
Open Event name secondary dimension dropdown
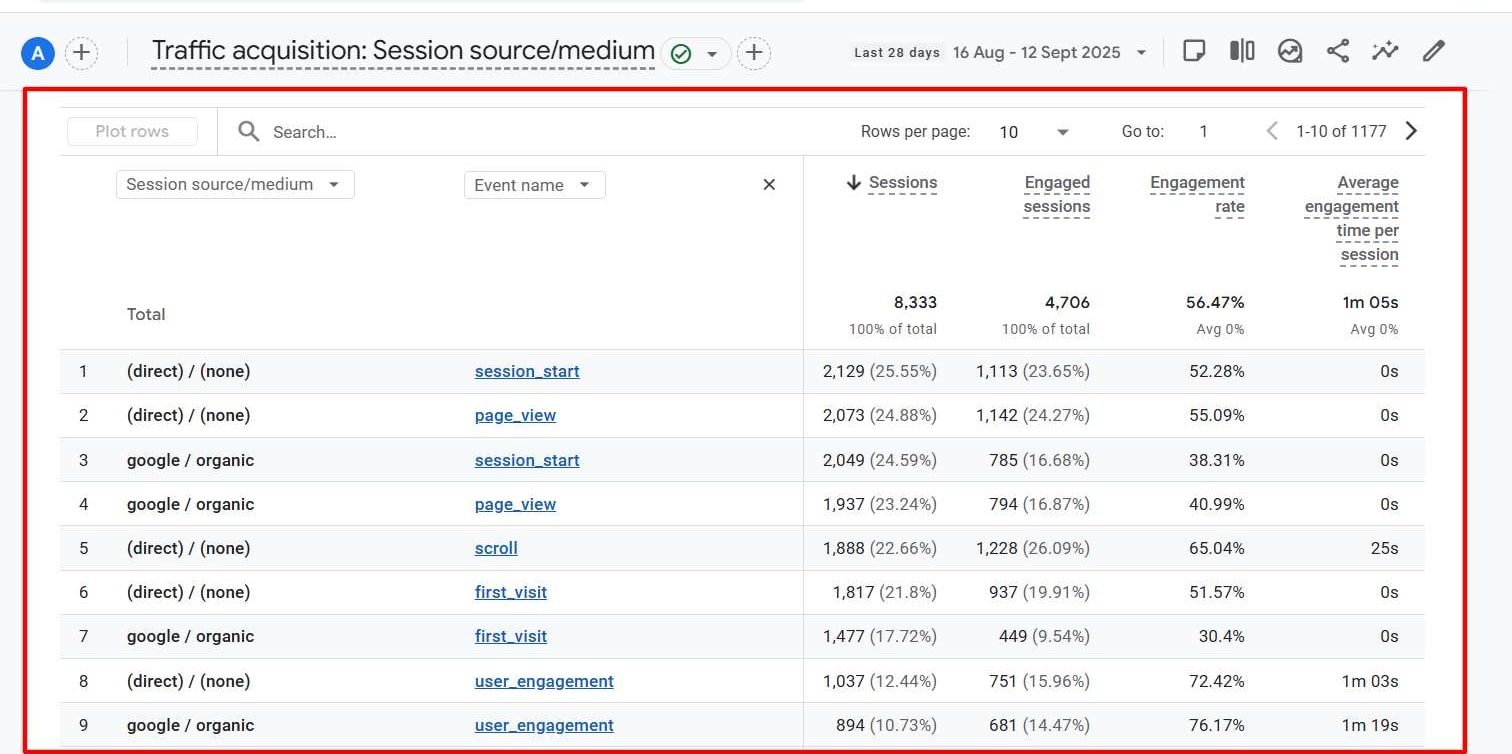pos(534,185)
